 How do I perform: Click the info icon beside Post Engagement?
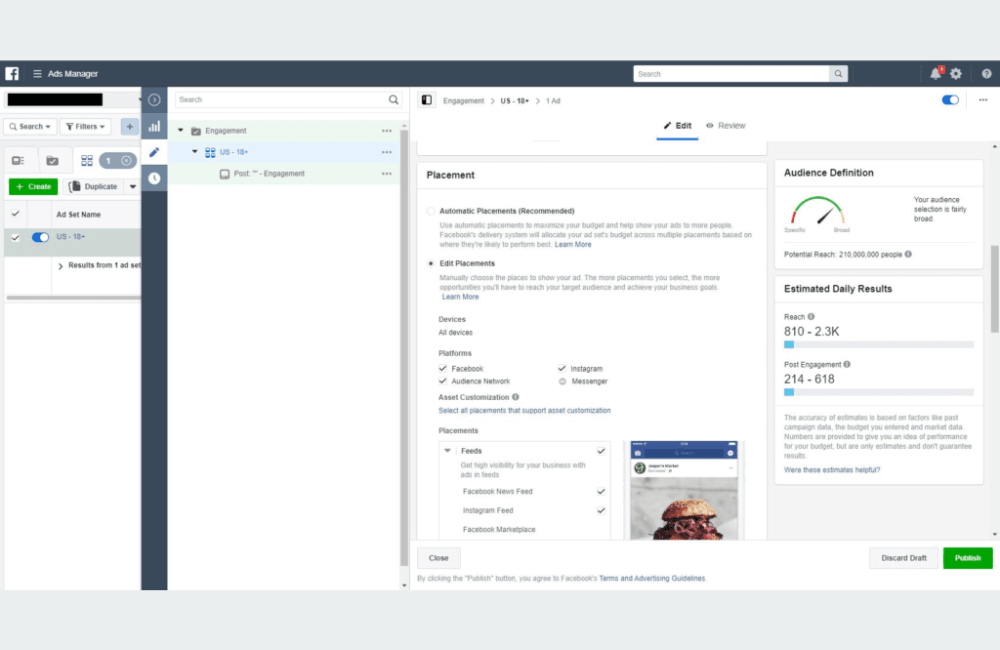[x=847, y=364]
